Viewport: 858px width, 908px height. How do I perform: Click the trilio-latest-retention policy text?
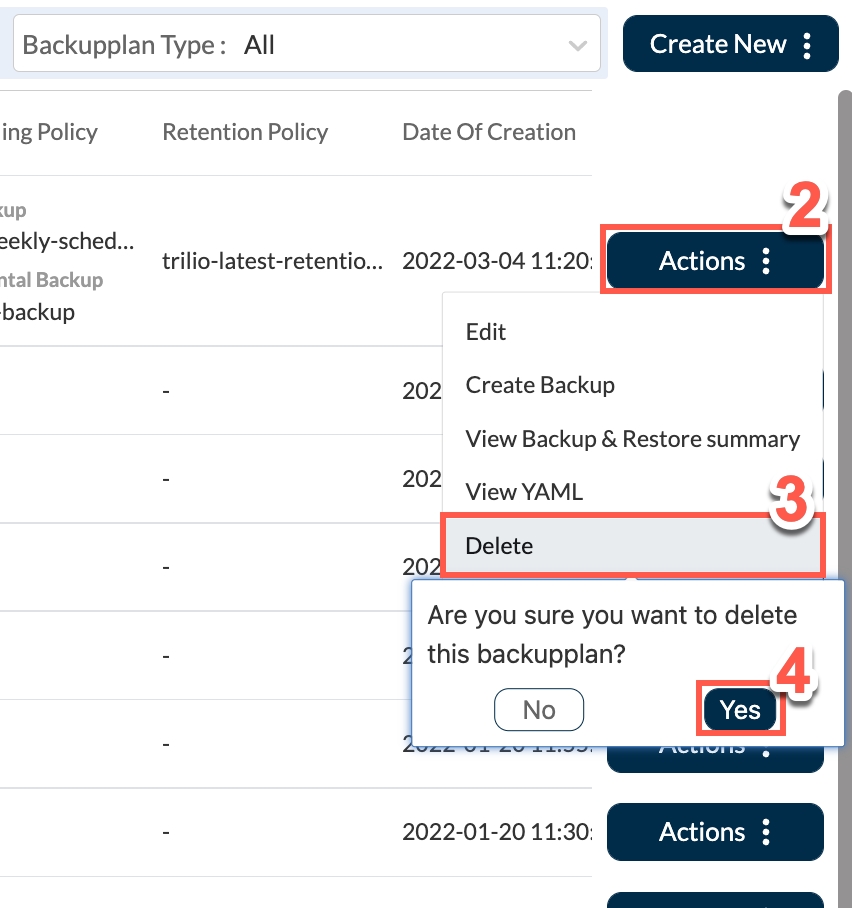(x=271, y=262)
